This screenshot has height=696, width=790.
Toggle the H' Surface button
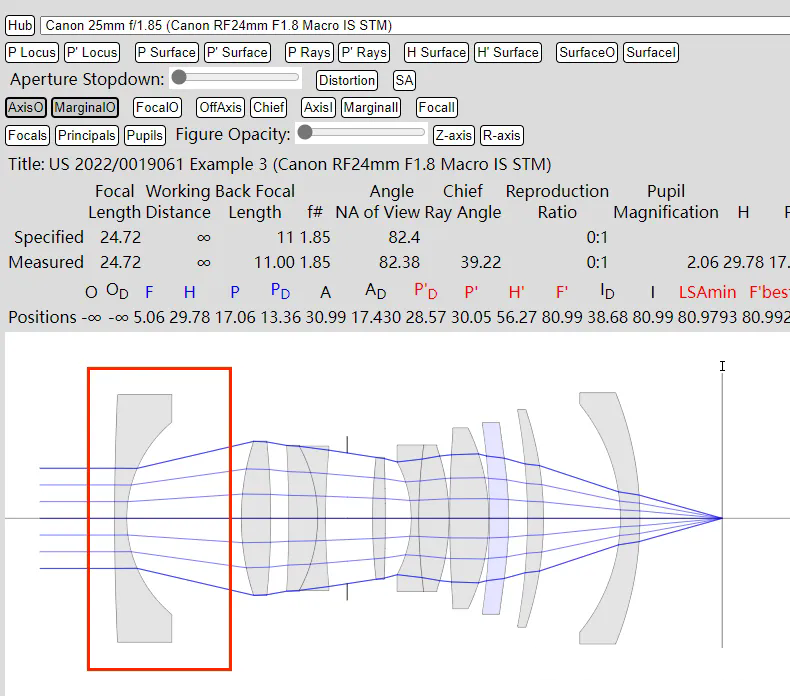[508, 52]
